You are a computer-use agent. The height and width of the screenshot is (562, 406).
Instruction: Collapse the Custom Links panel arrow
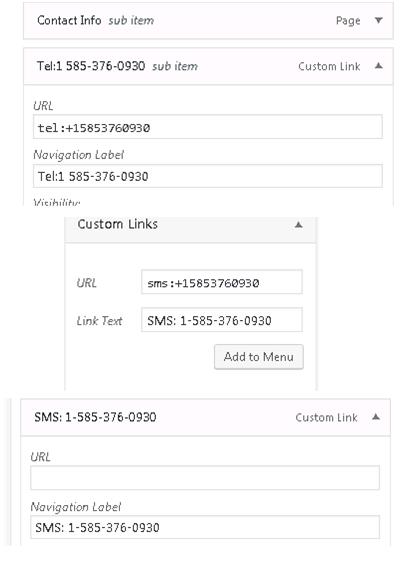click(x=298, y=225)
